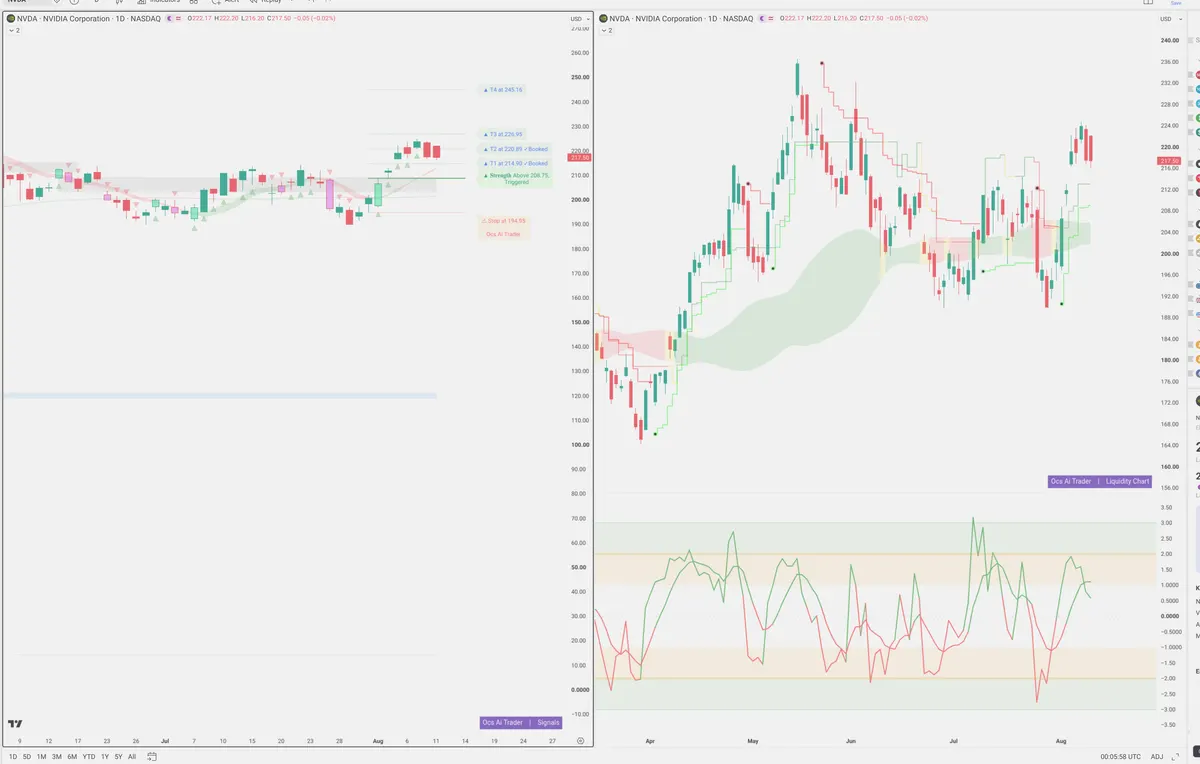
Task: Click the light-blue horizontal zone on left chart
Action: [220, 396]
